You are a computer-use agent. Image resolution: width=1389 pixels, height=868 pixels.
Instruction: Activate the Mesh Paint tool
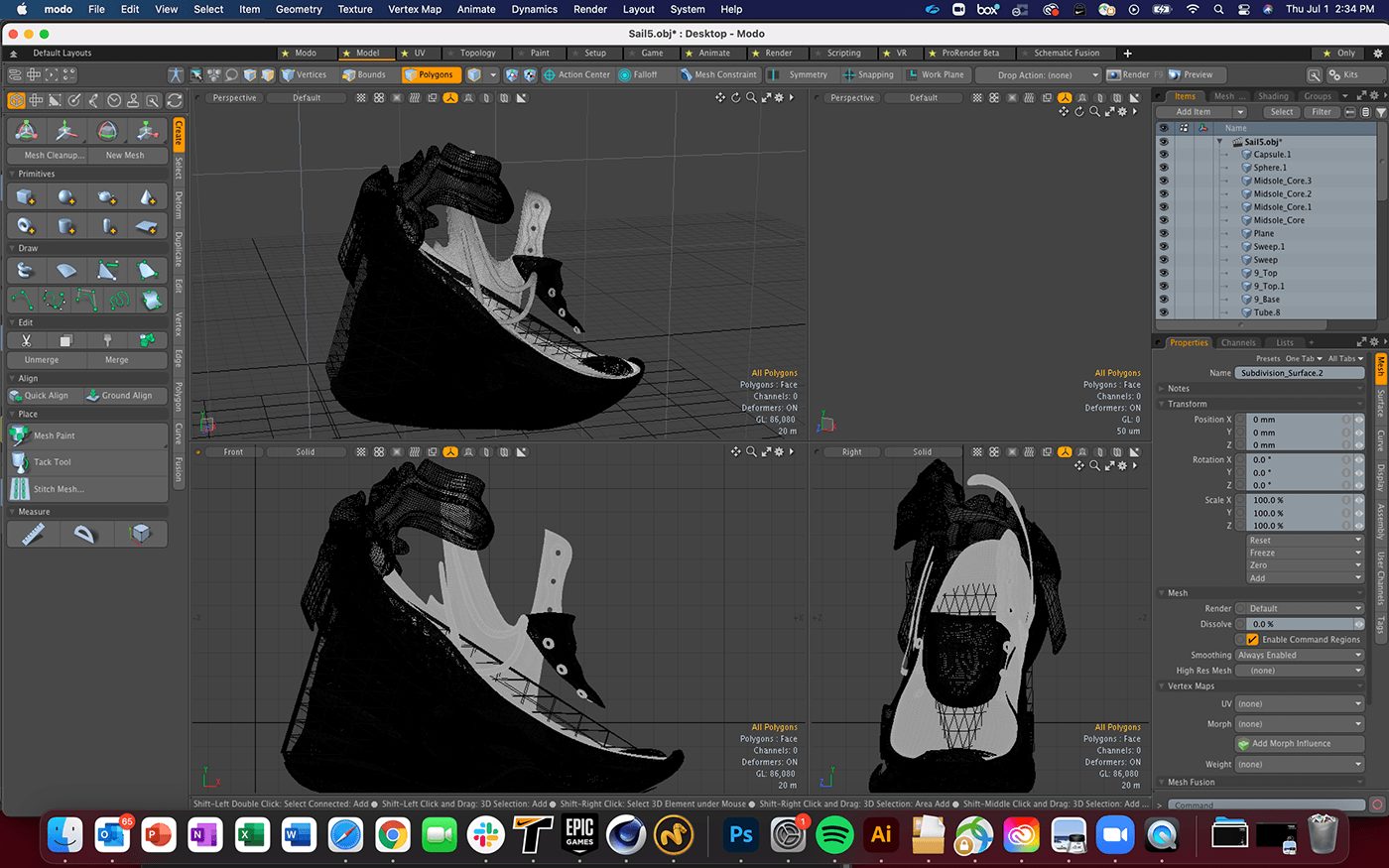(x=87, y=435)
